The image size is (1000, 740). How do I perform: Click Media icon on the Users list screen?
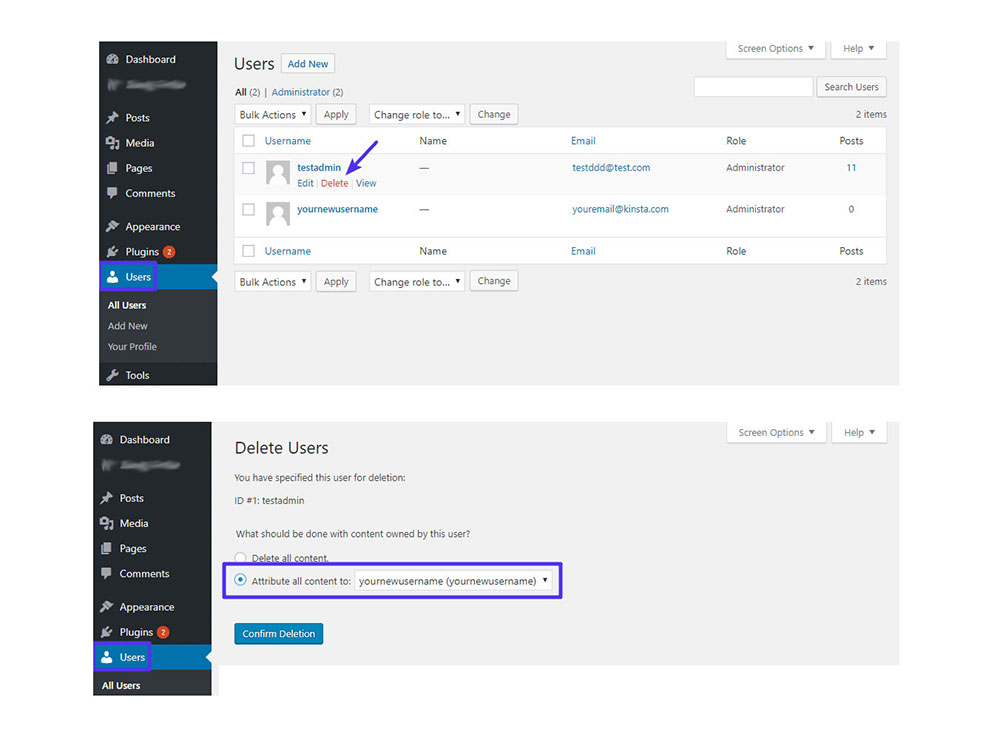pyautogui.click(x=113, y=143)
